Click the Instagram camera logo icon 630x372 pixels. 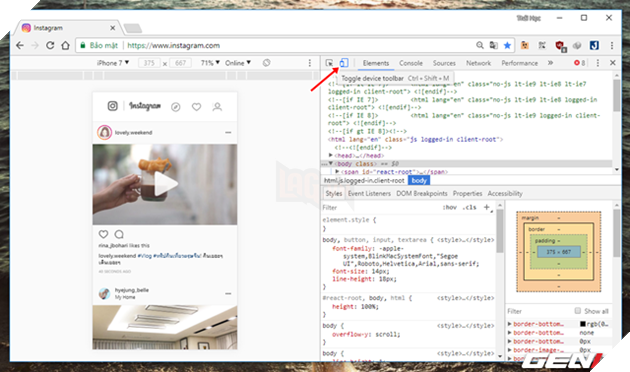pos(112,106)
